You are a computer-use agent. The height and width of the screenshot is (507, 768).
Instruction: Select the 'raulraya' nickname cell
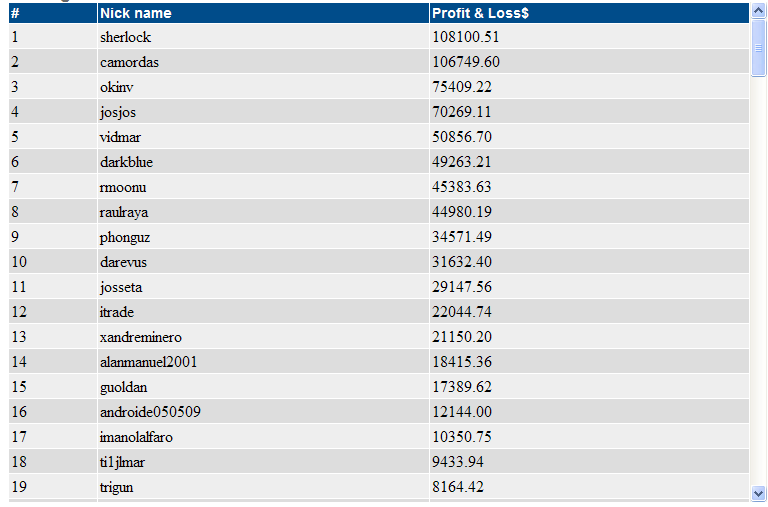[124, 212]
